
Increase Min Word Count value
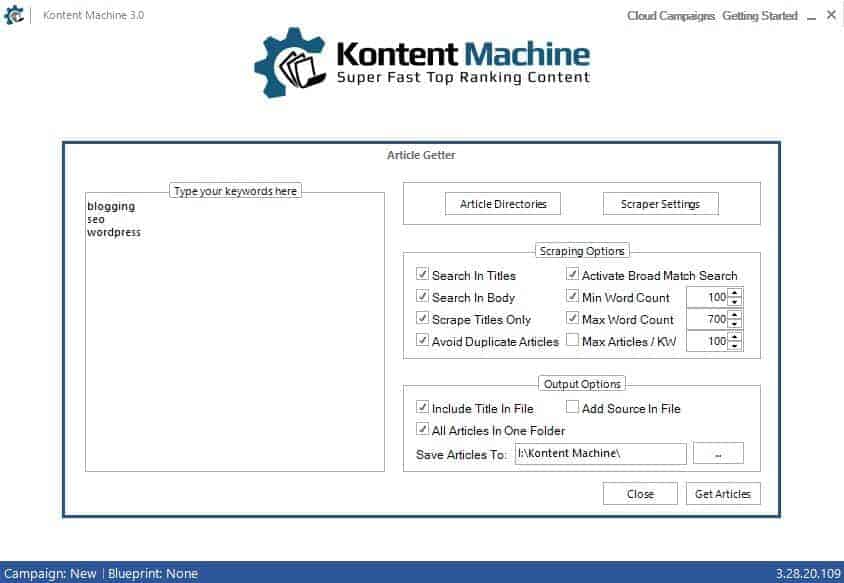pyautogui.click(x=735, y=292)
